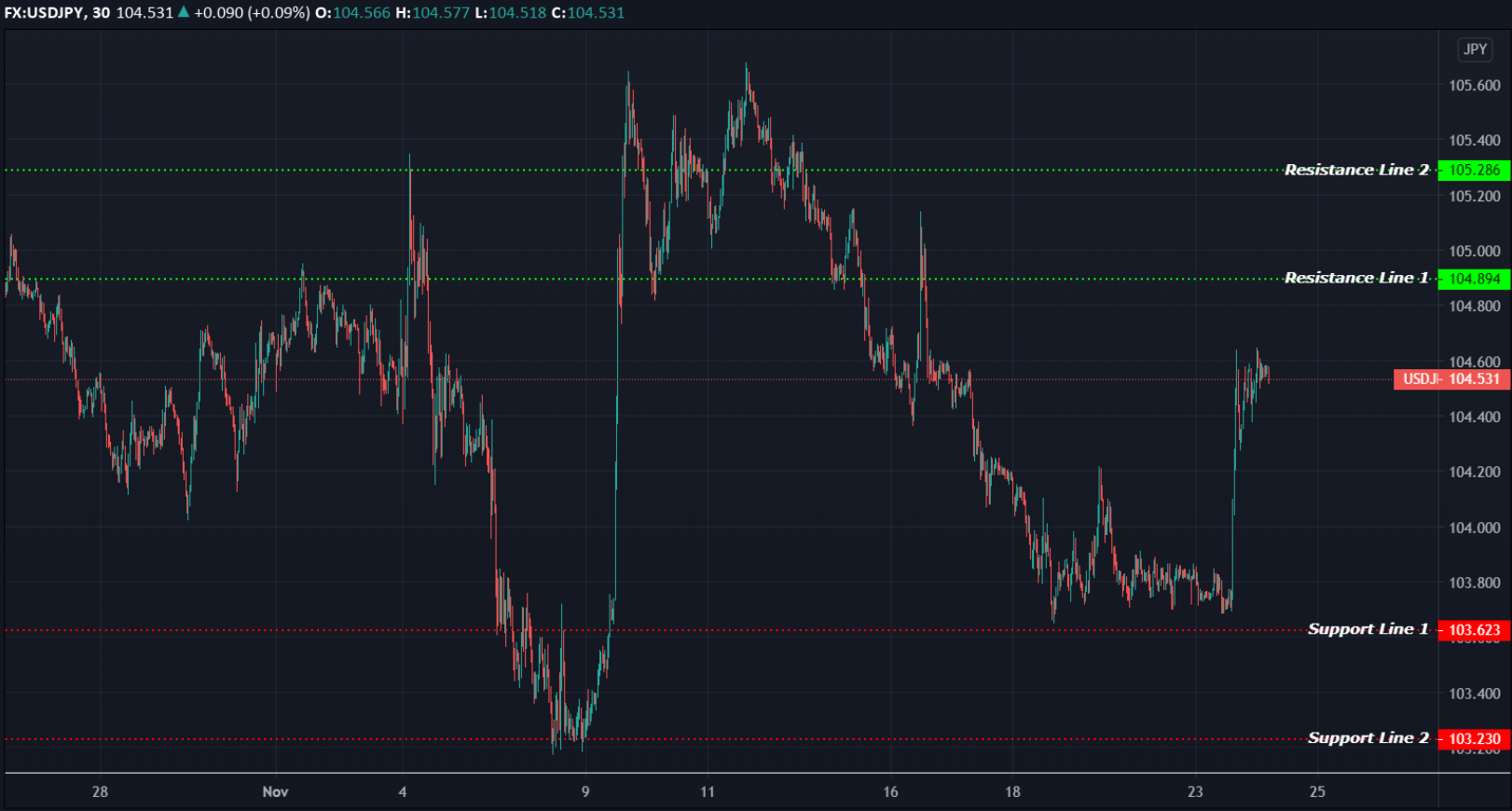Click the 103.230 red price tag
The width and height of the screenshot is (1512, 811).
tap(1474, 739)
